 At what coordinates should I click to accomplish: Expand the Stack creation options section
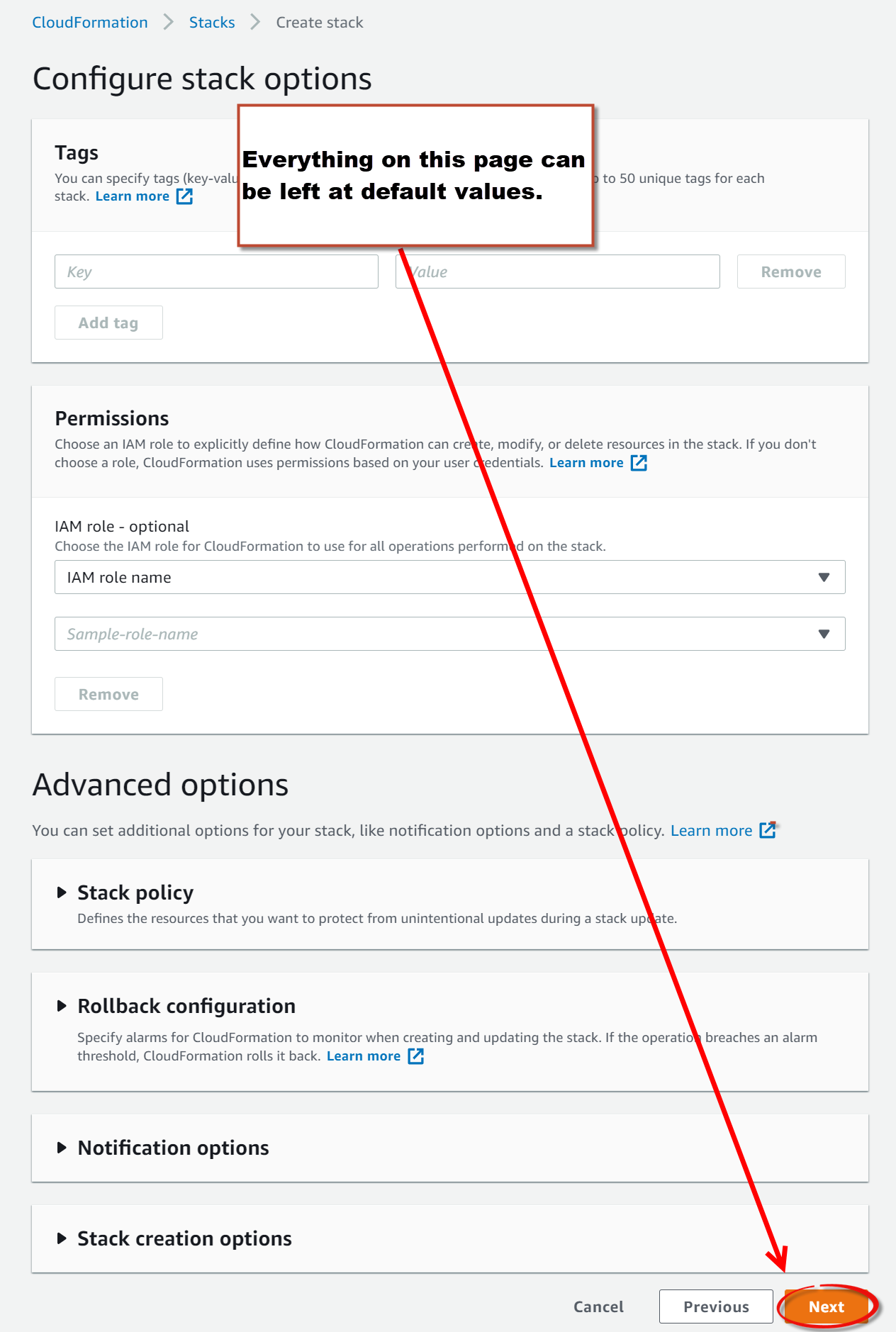pyautogui.click(x=62, y=1238)
